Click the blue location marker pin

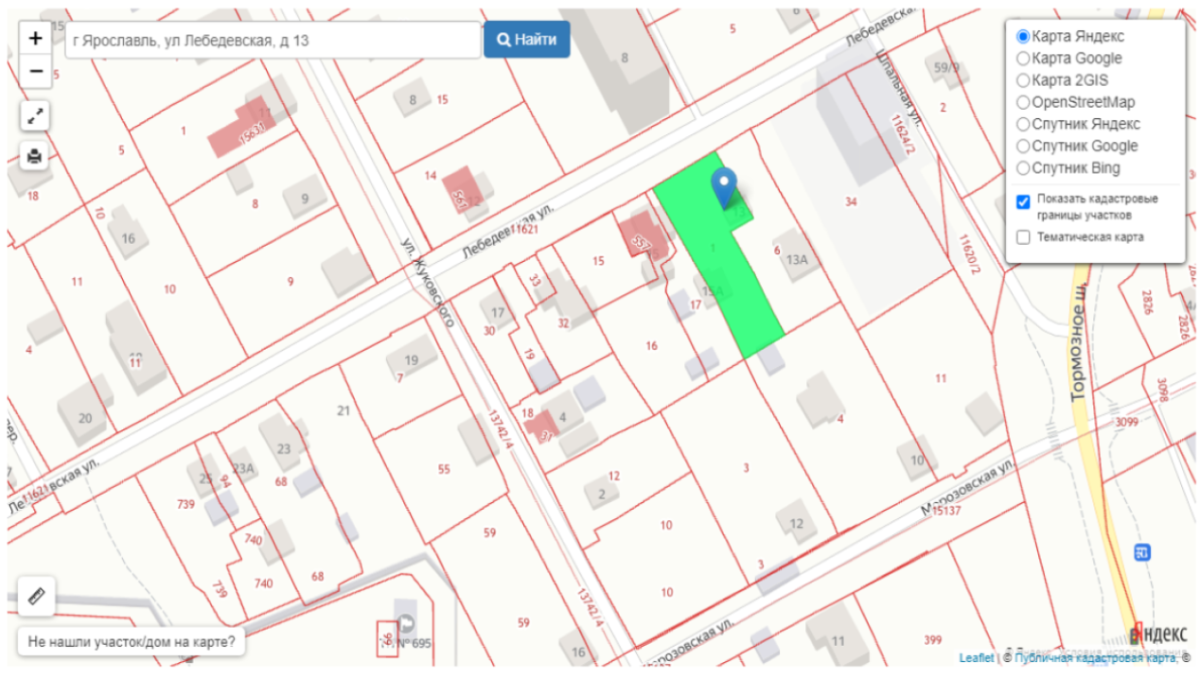(x=724, y=186)
